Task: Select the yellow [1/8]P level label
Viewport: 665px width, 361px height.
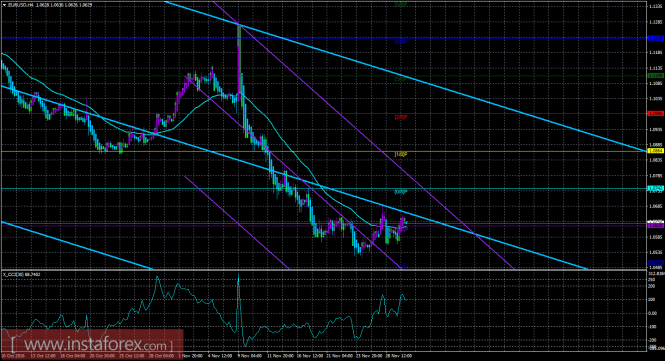Action: click(401, 154)
